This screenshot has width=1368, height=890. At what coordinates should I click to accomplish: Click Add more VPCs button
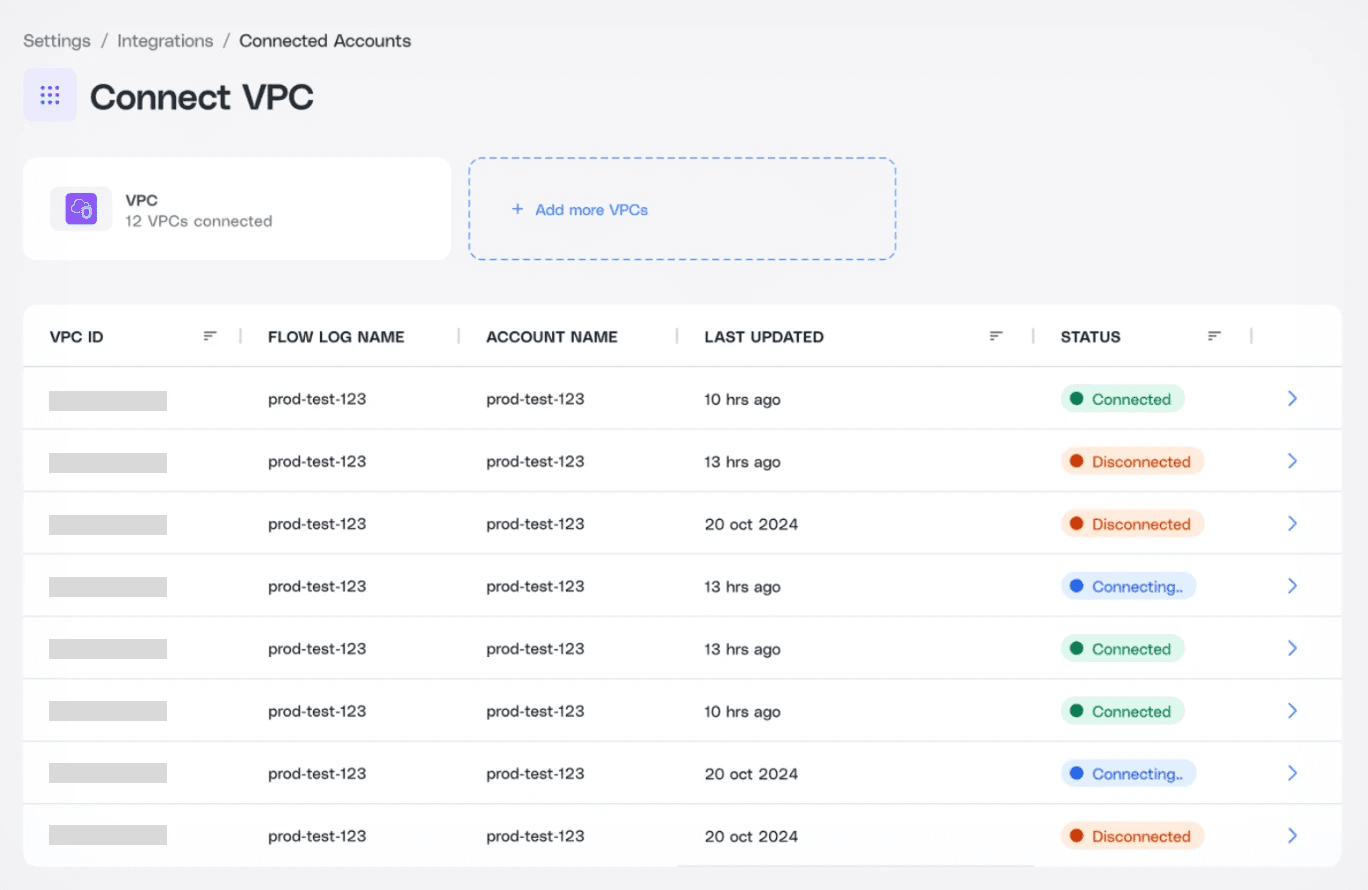(682, 209)
